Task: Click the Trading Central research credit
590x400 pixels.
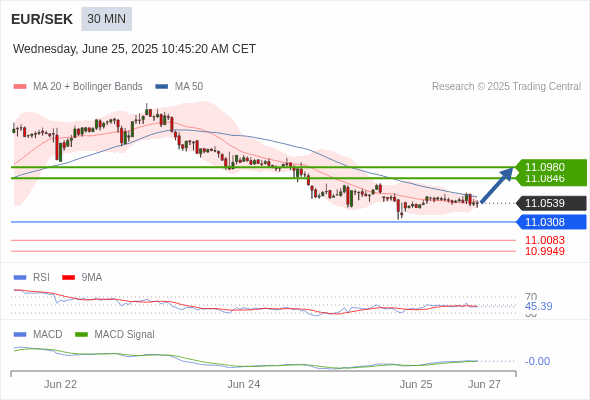Action: tap(506, 87)
